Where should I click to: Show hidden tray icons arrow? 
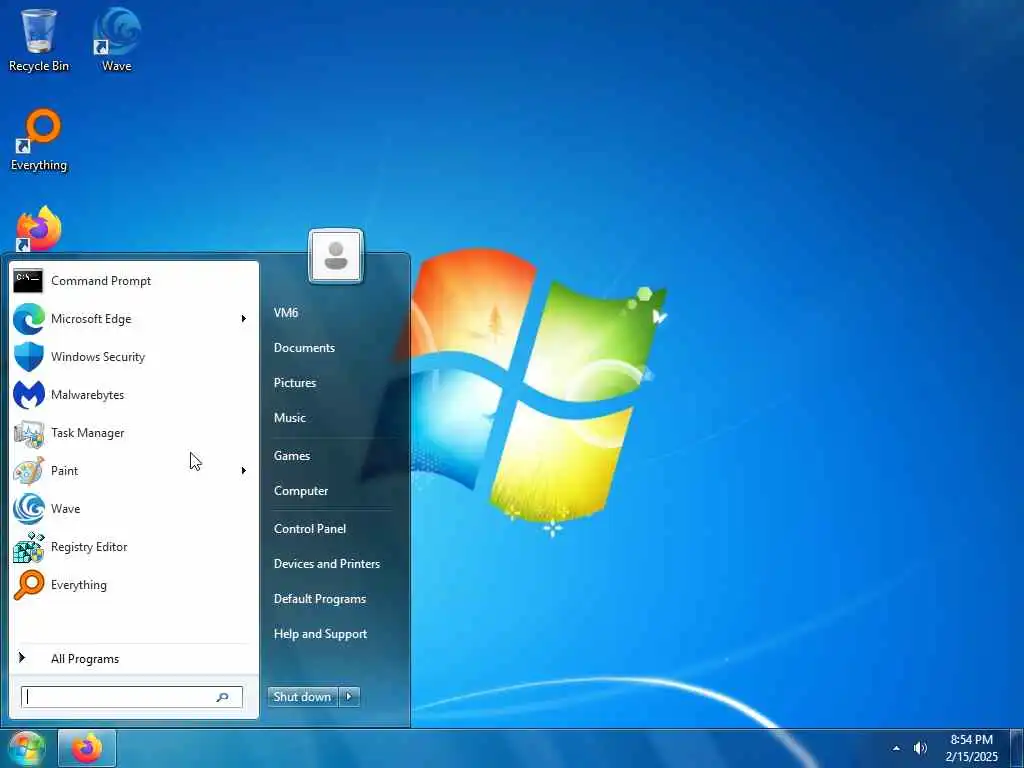(x=897, y=748)
